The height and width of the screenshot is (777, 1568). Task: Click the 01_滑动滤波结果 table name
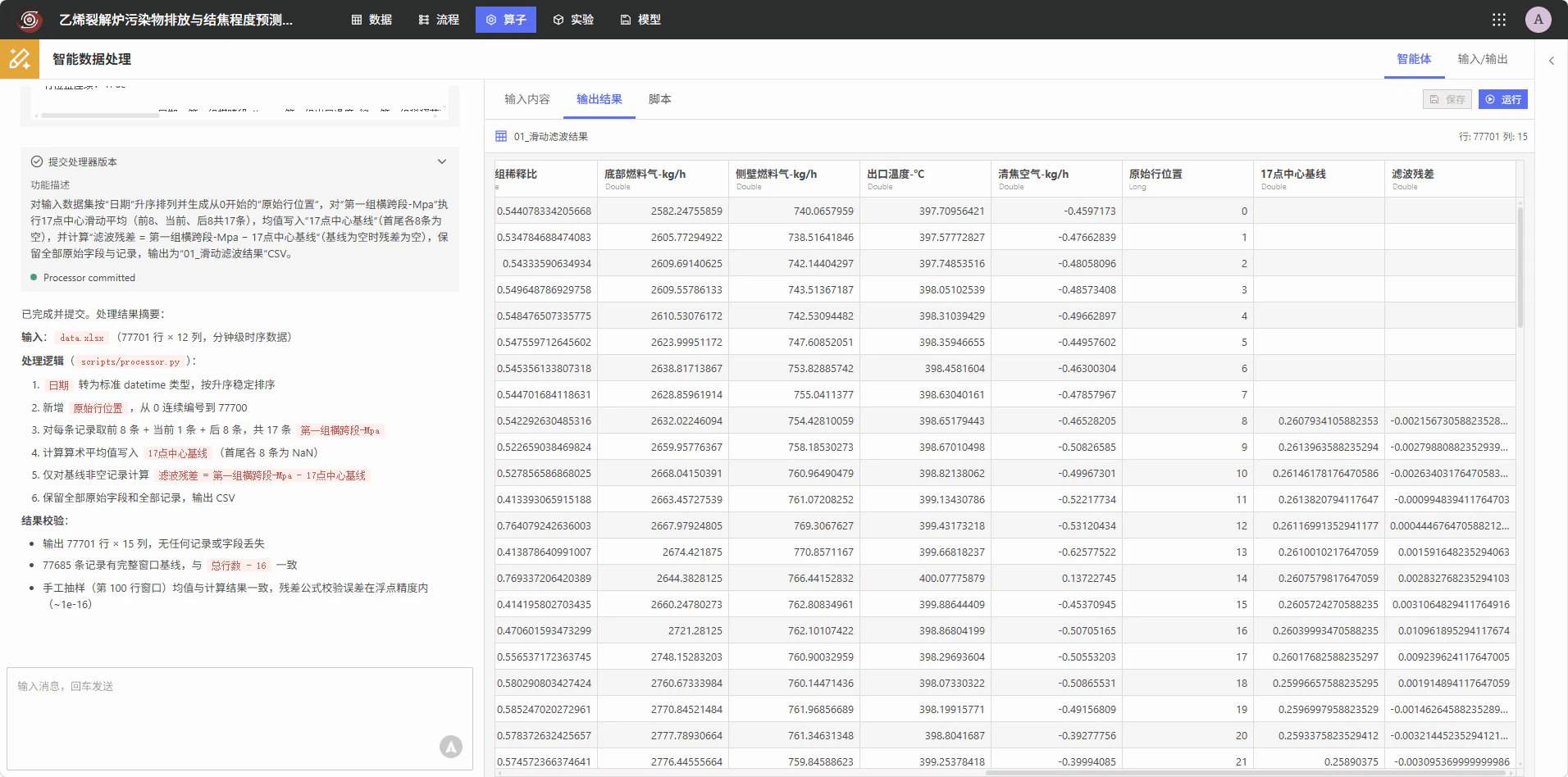(551, 137)
